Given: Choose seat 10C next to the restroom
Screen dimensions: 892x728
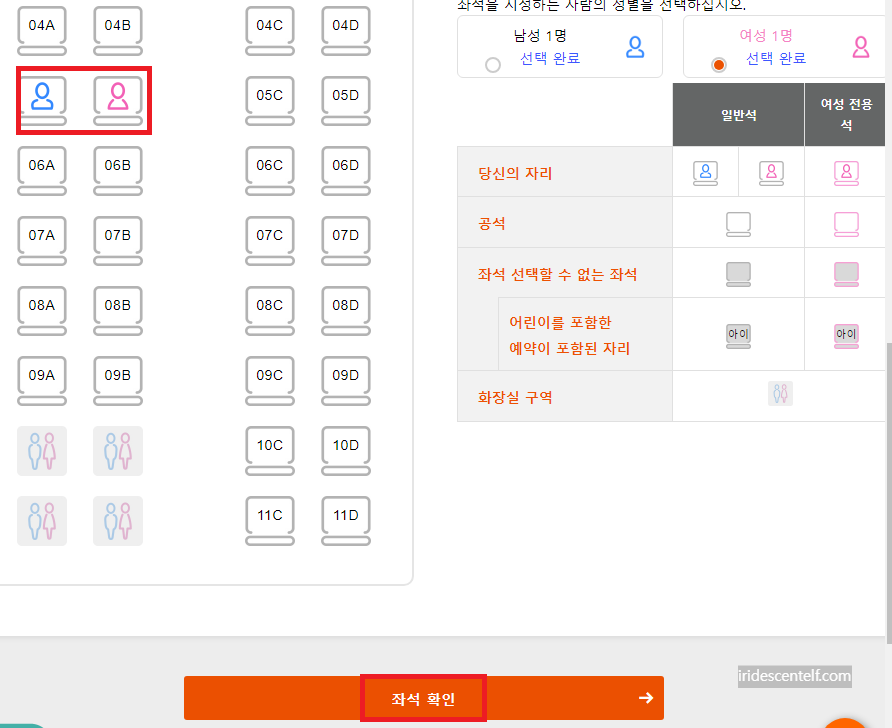Looking at the screenshot, I should [270, 450].
